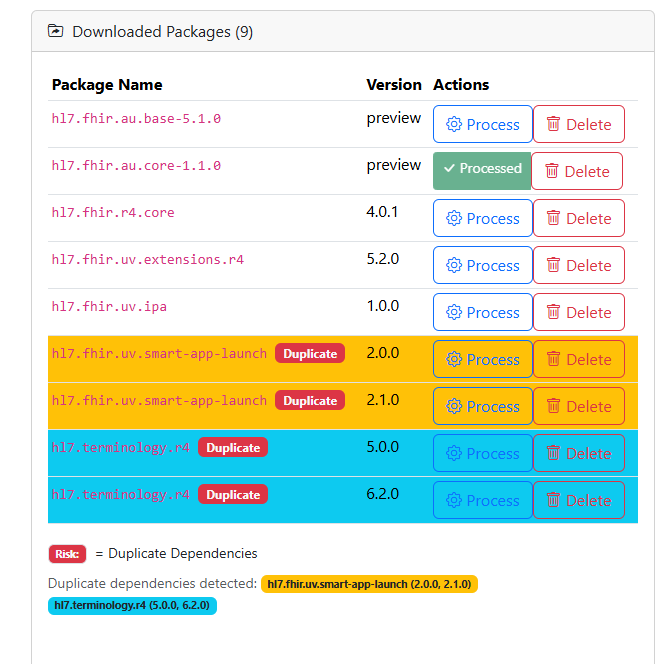Click the yellow smart-app-launch duplicate chip
The width and height of the screenshot is (662, 664).
click(x=369, y=584)
